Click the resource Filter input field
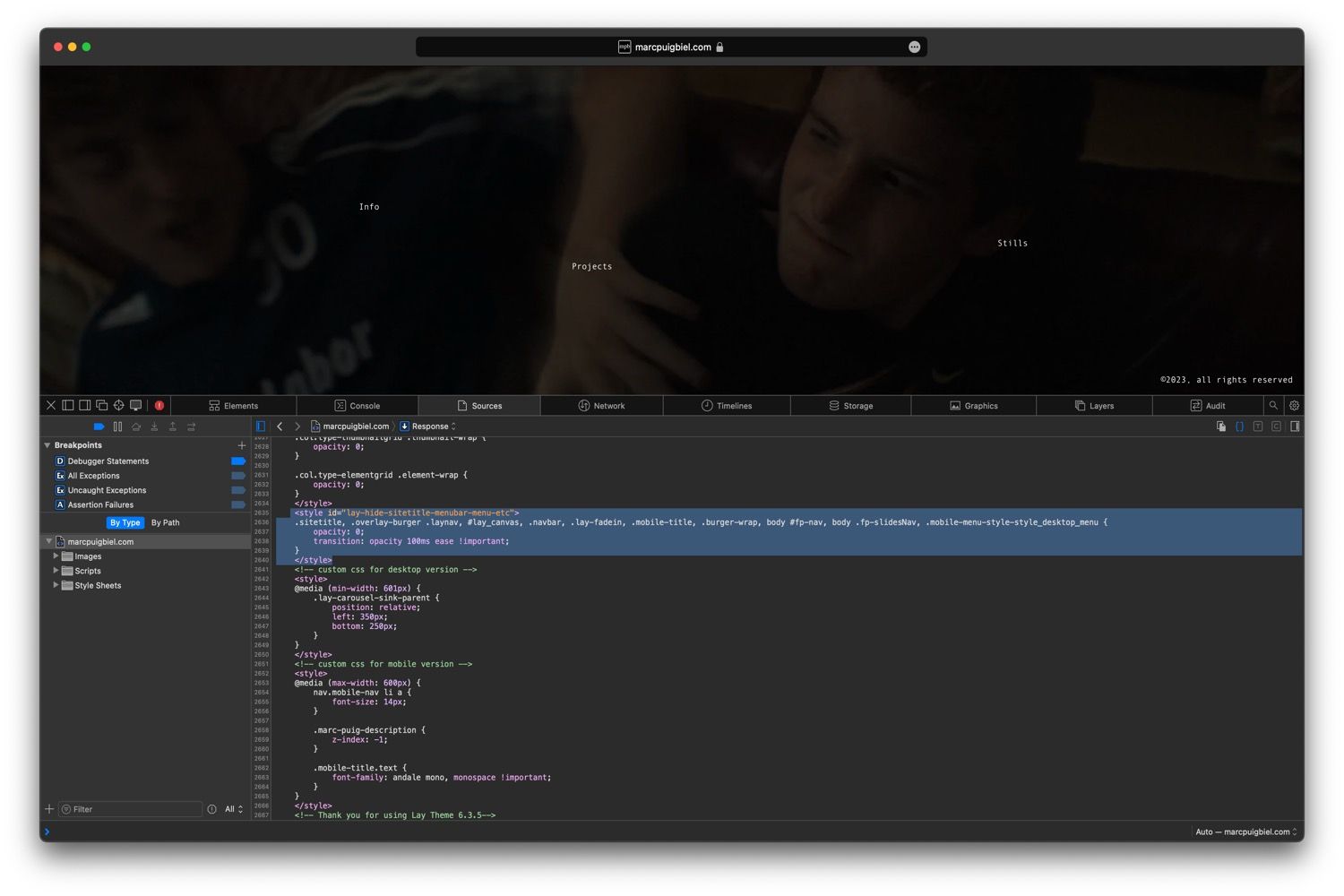The image size is (1344, 896). click(133, 810)
